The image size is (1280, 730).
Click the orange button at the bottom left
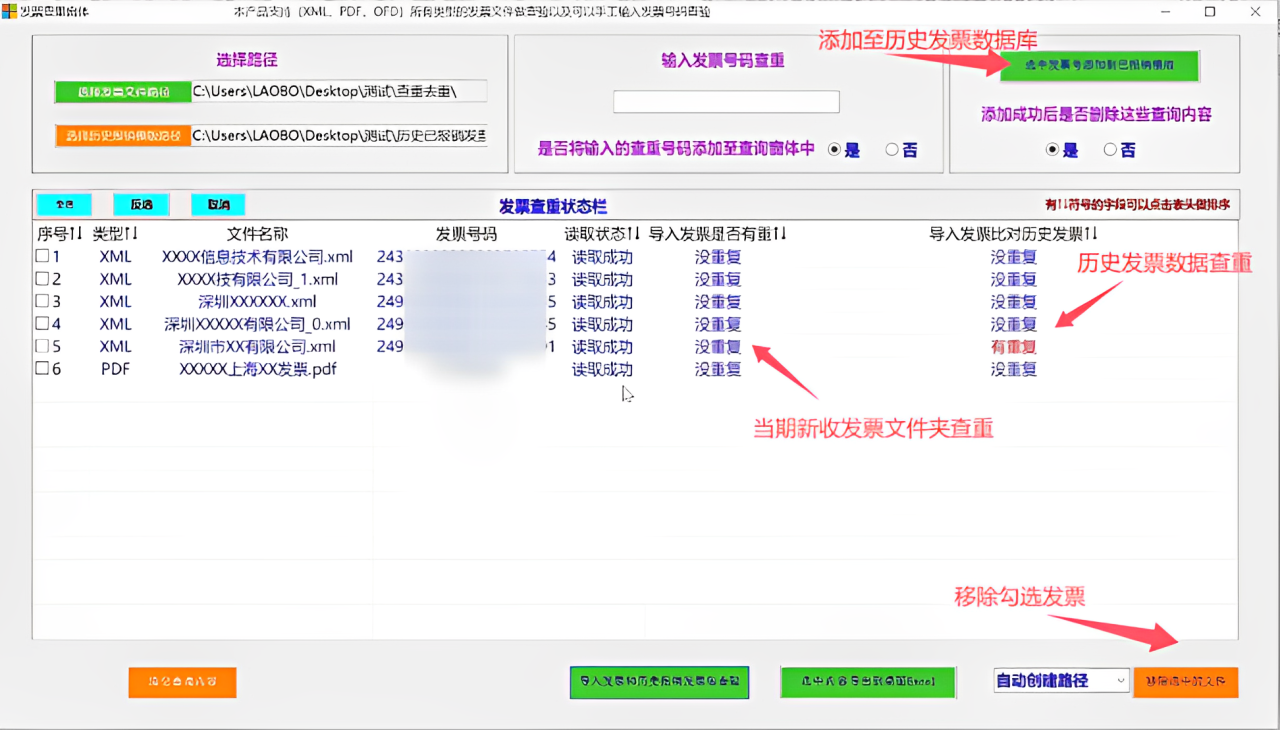coord(183,682)
